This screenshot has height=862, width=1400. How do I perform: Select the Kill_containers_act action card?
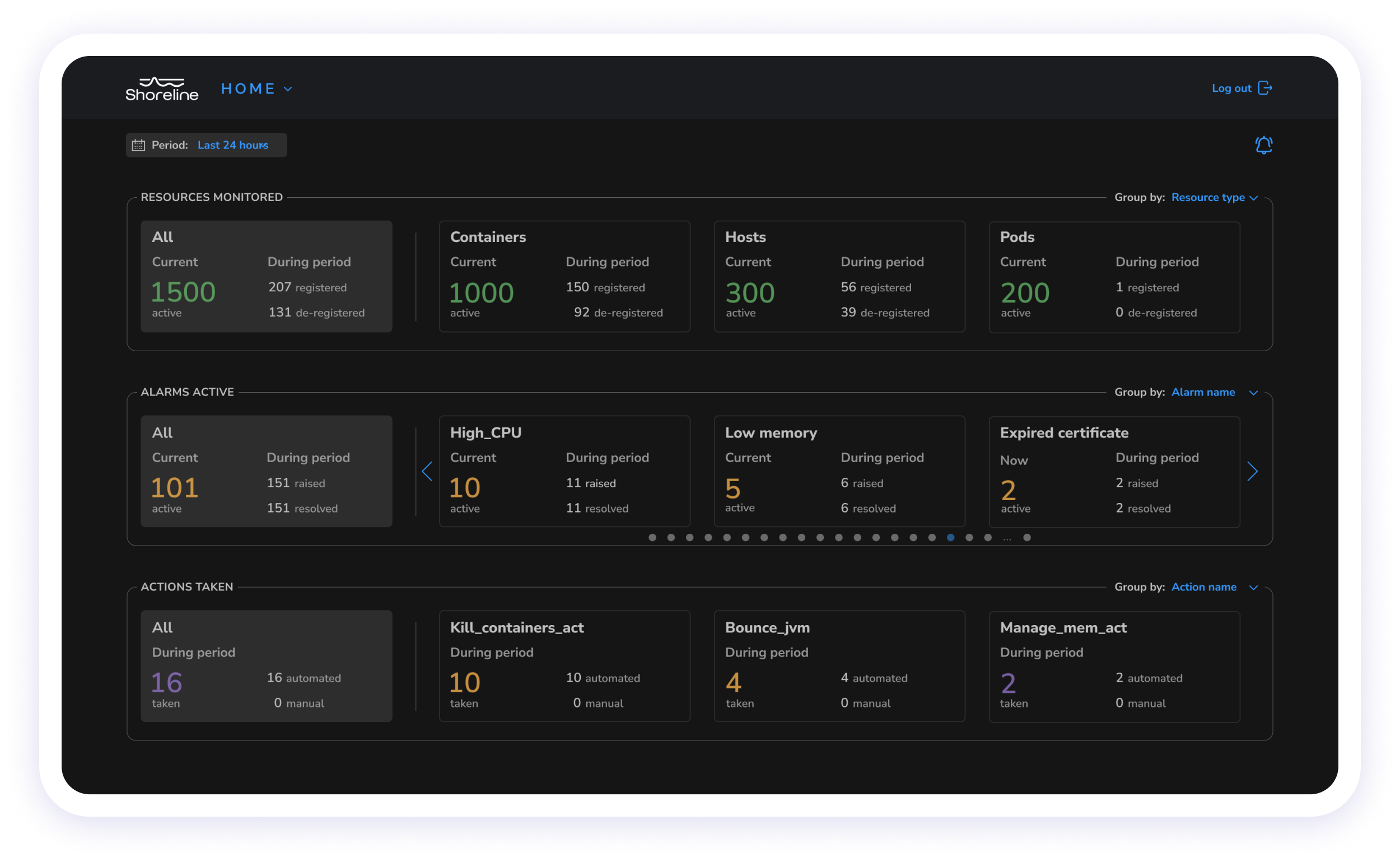tap(564, 667)
